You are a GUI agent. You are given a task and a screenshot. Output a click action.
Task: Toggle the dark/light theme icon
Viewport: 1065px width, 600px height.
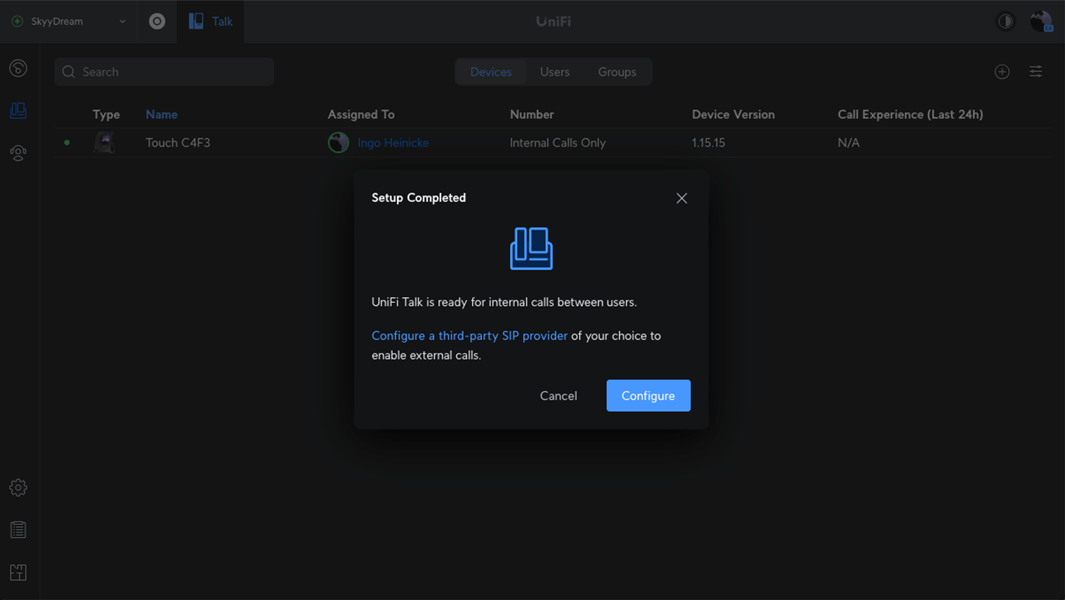click(1005, 21)
